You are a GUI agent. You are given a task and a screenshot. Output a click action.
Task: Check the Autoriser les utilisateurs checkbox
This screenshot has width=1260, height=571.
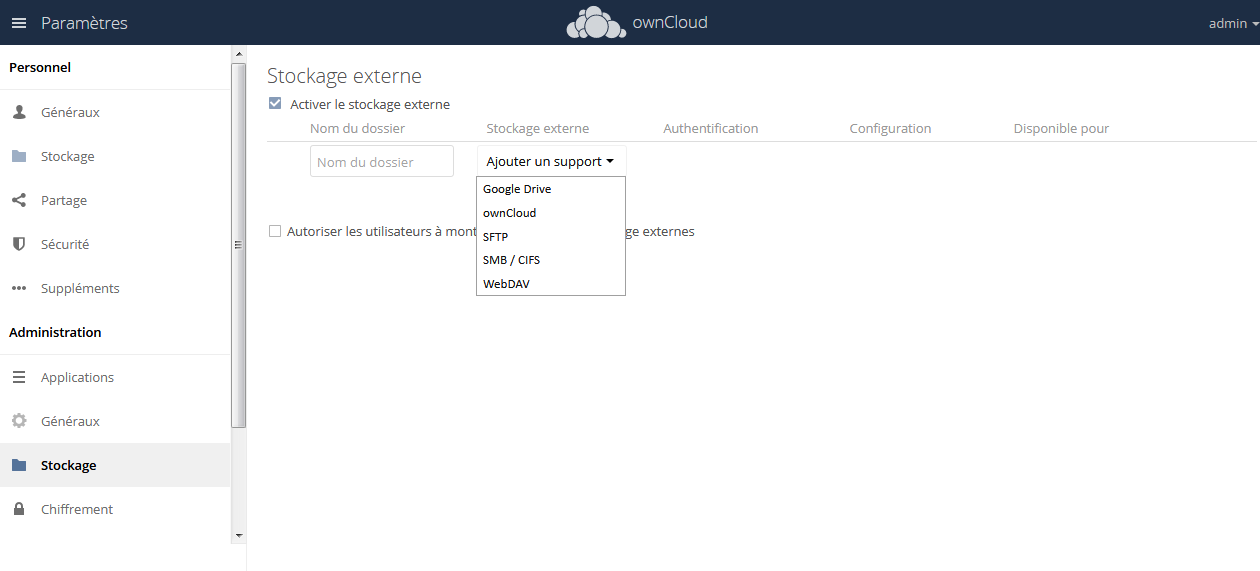(x=275, y=232)
